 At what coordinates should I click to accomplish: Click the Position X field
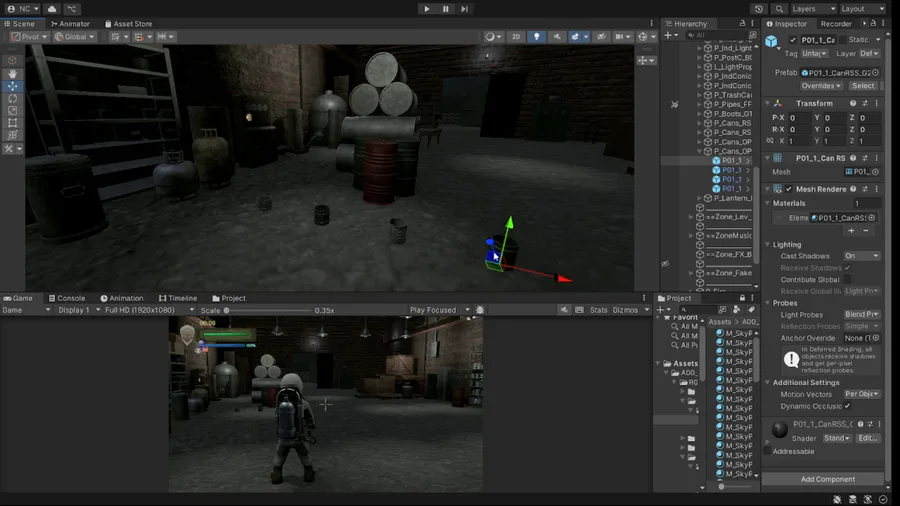798,118
